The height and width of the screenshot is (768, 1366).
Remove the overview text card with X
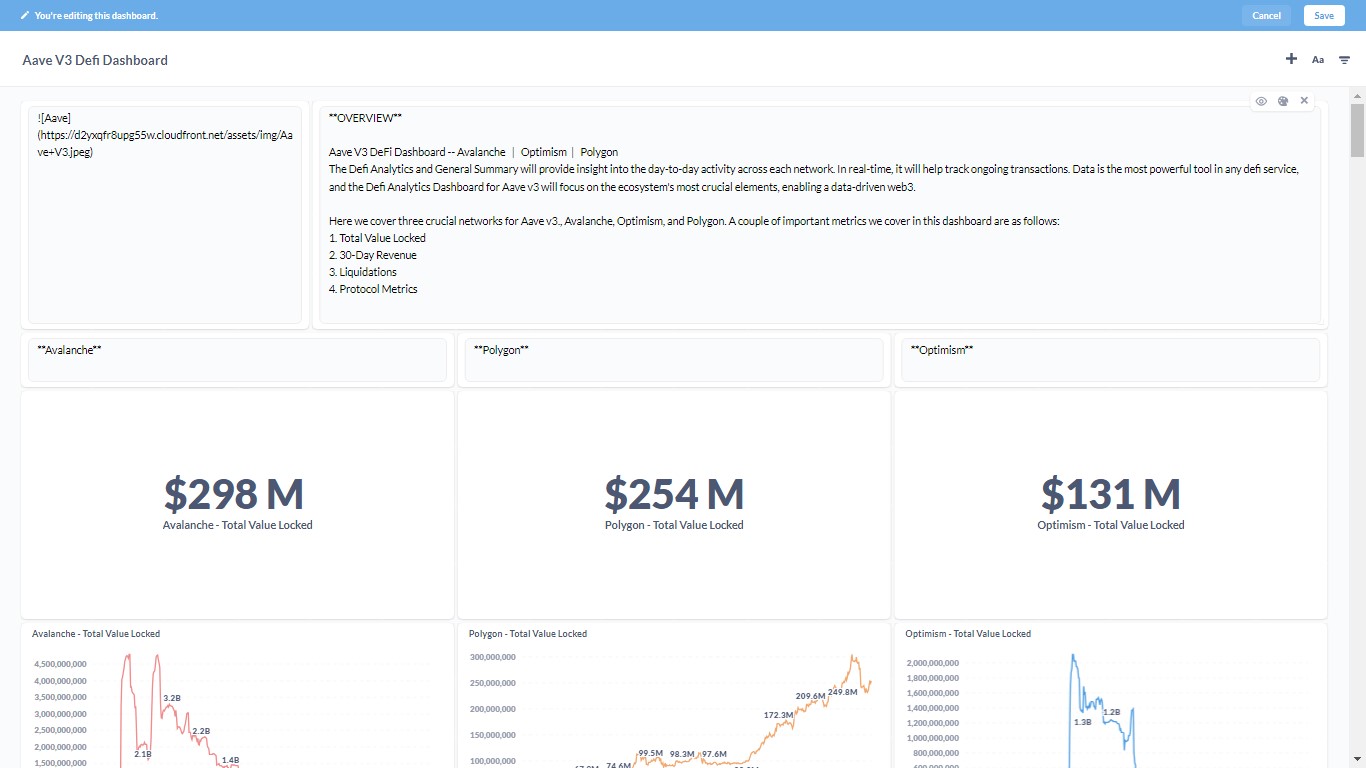[1304, 101]
